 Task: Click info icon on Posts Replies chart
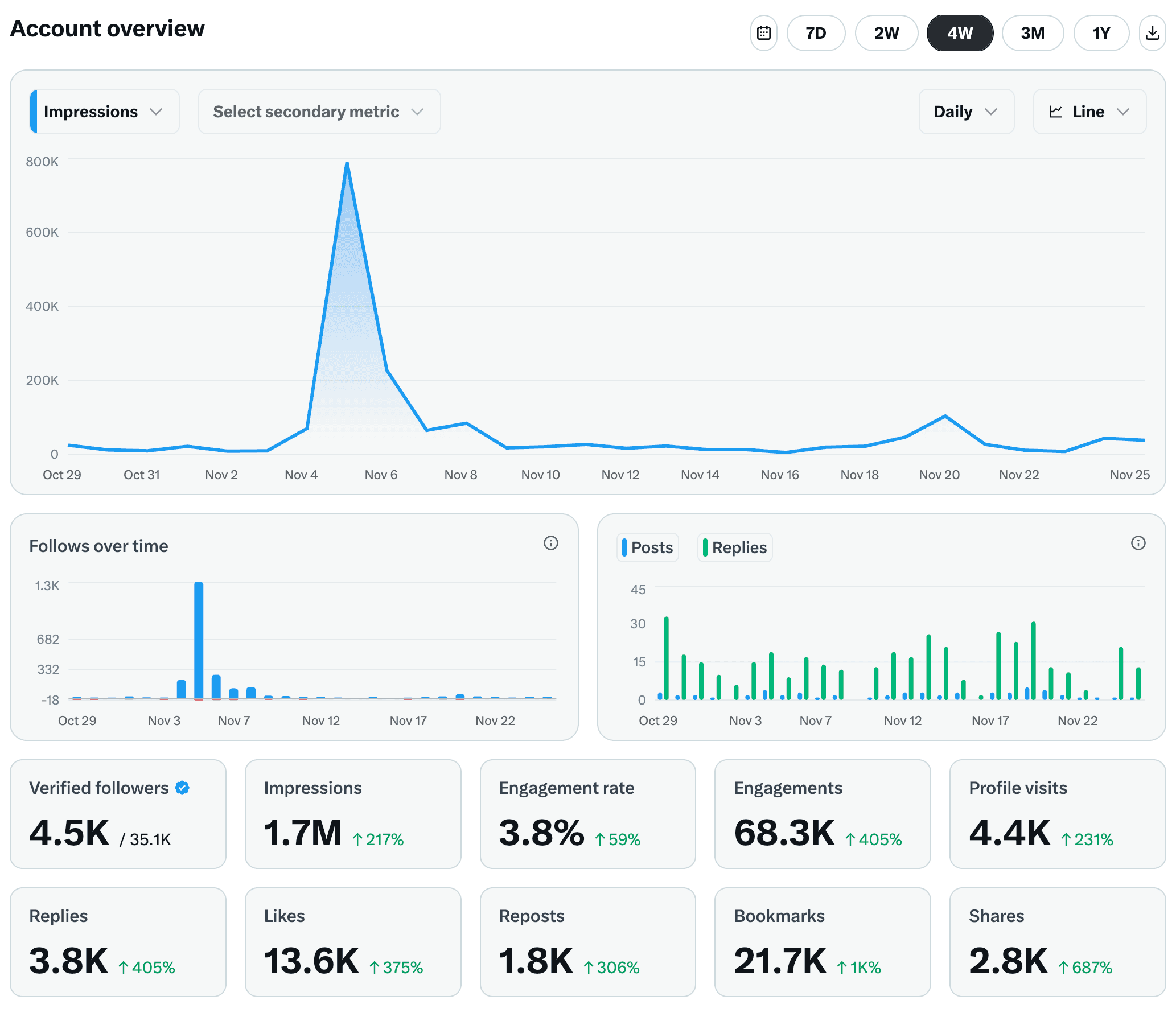point(1137,543)
